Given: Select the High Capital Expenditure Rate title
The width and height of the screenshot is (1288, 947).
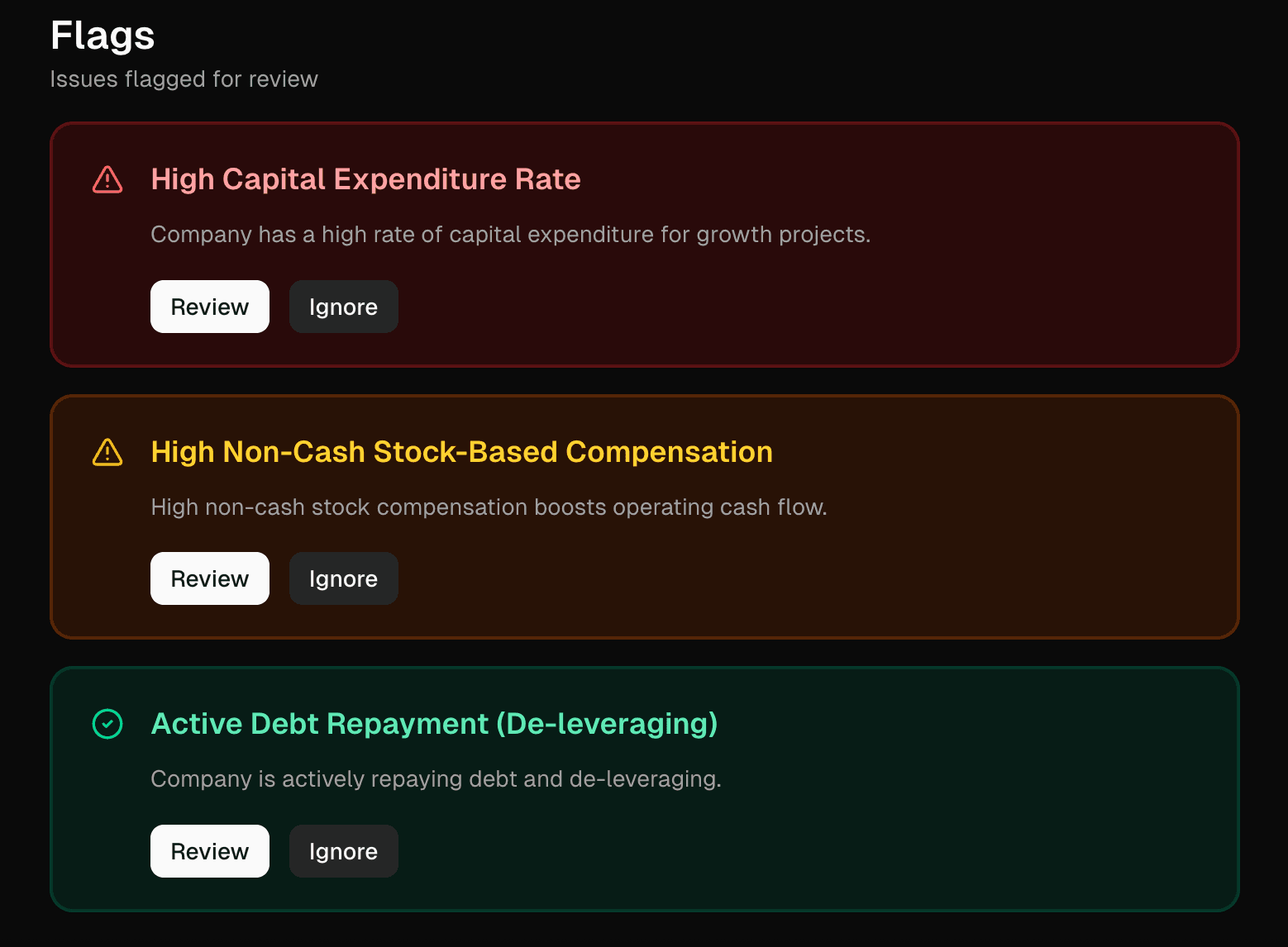Looking at the screenshot, I should 365,179.
